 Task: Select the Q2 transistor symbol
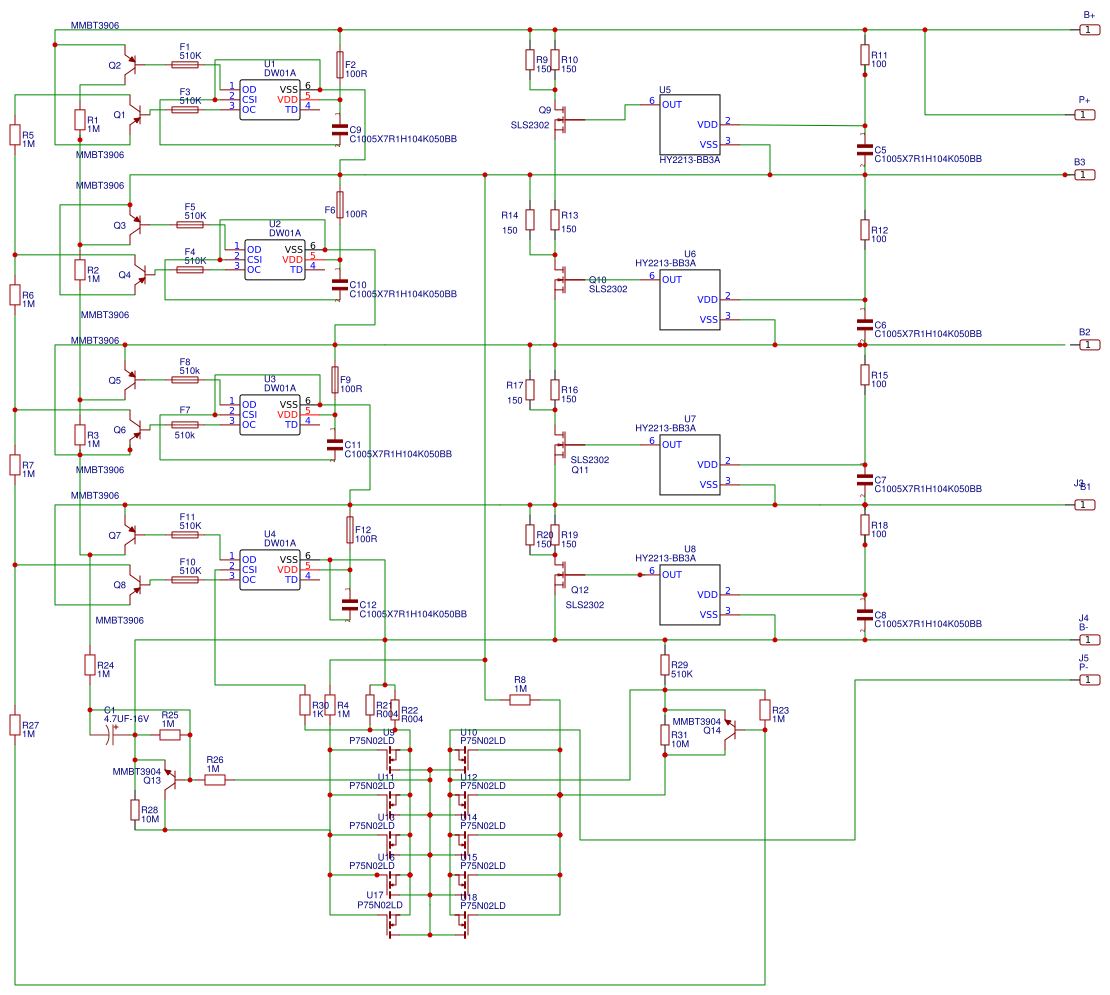pyautogui.click(x=132, y=64)
